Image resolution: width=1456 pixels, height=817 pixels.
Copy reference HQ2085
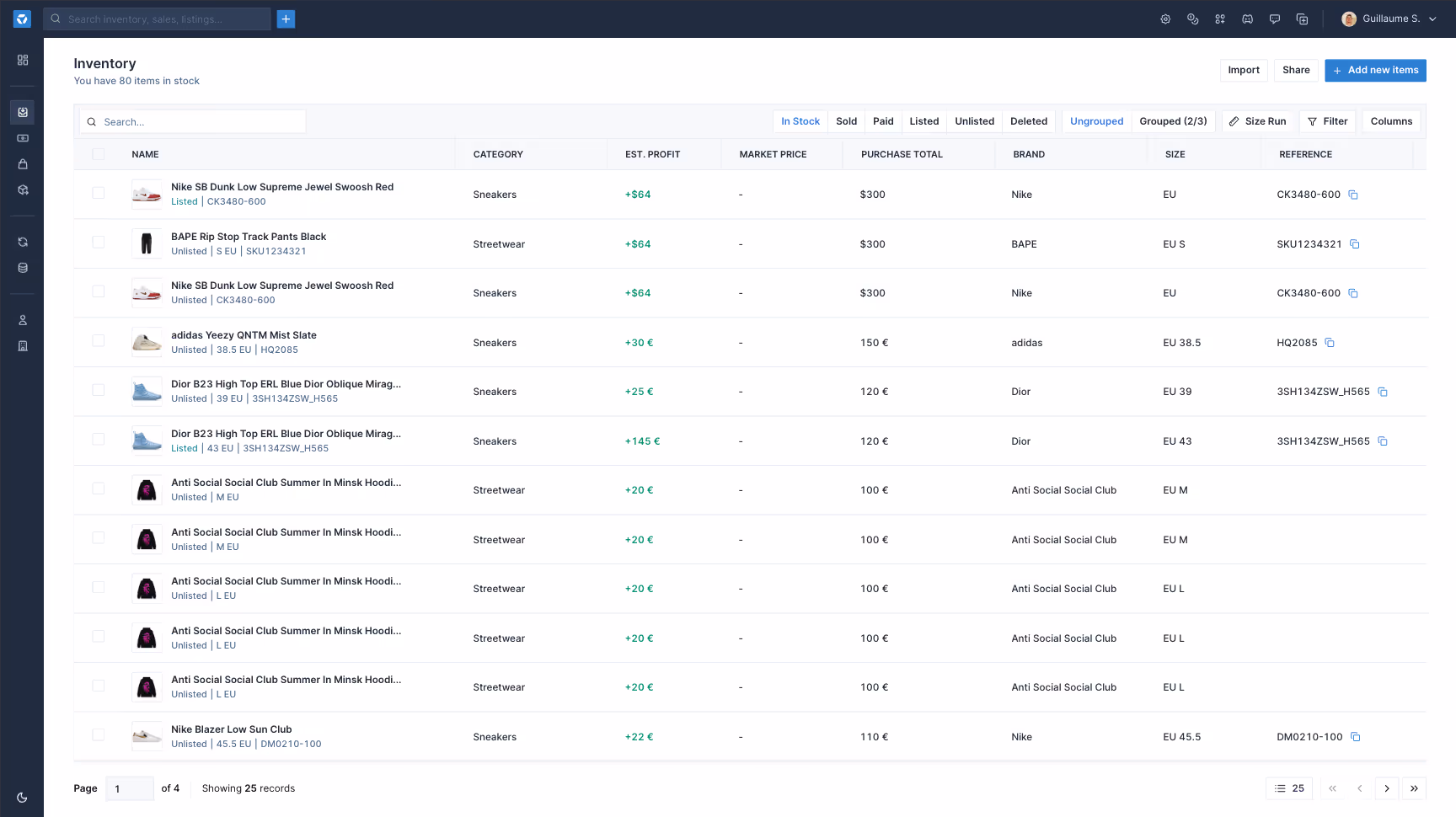[x=1330, y=343]
